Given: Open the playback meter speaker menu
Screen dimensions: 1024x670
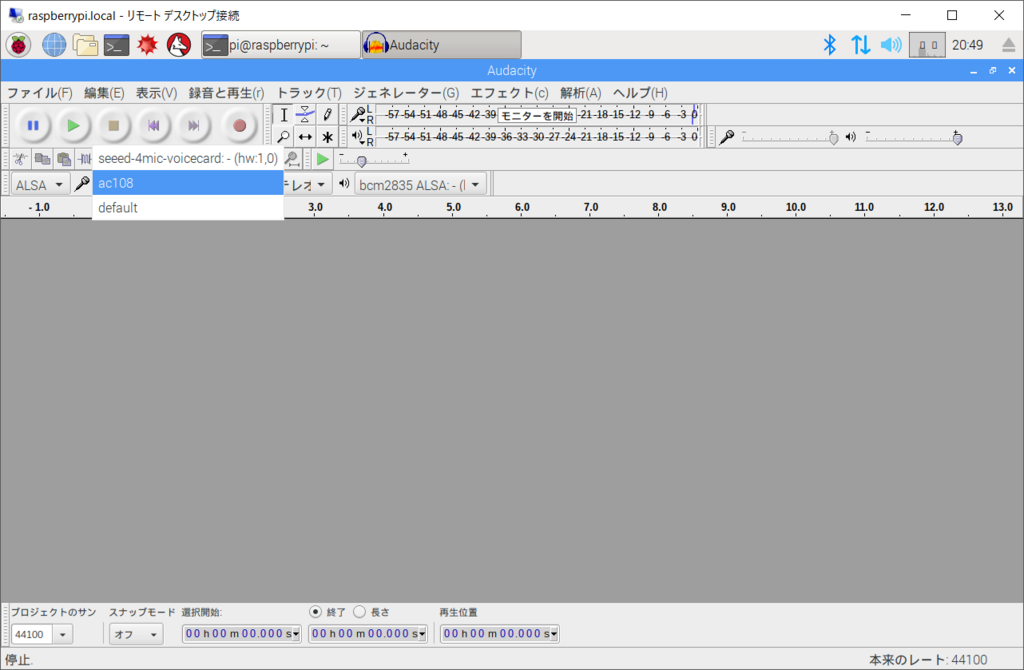Looking at the screenshot, I should tap(358, 136).
